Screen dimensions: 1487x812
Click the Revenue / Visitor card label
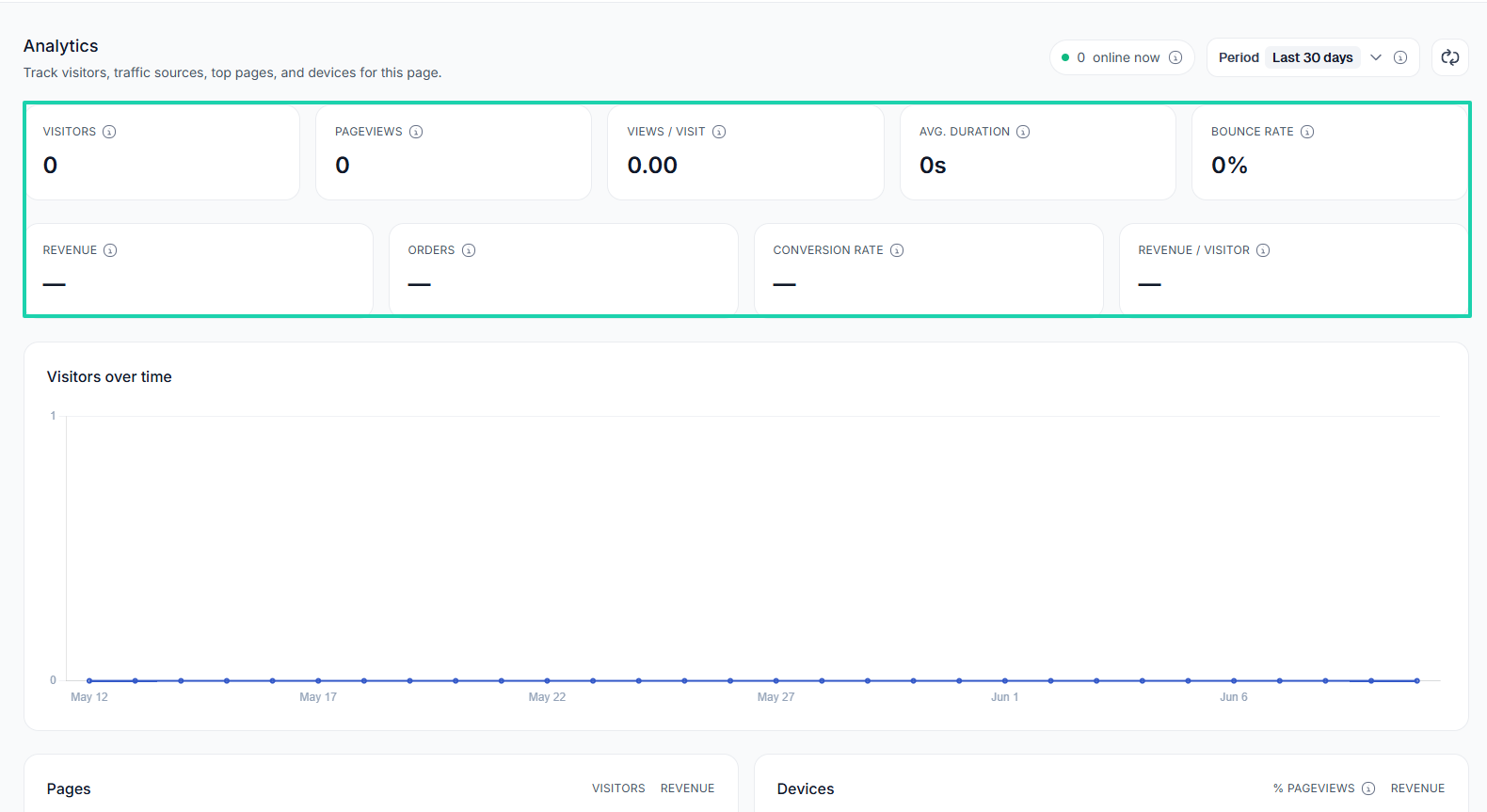pyautogui.click(x=1193, y=250)
